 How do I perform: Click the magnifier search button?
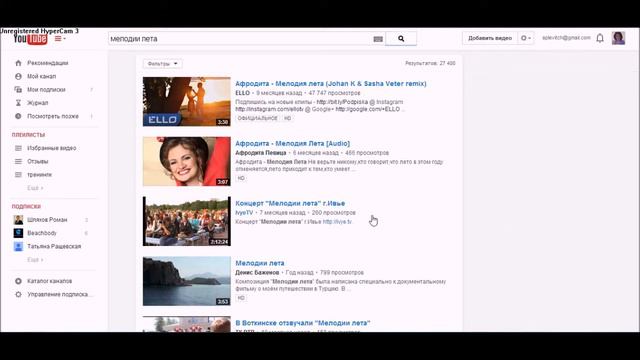[401, 39]
